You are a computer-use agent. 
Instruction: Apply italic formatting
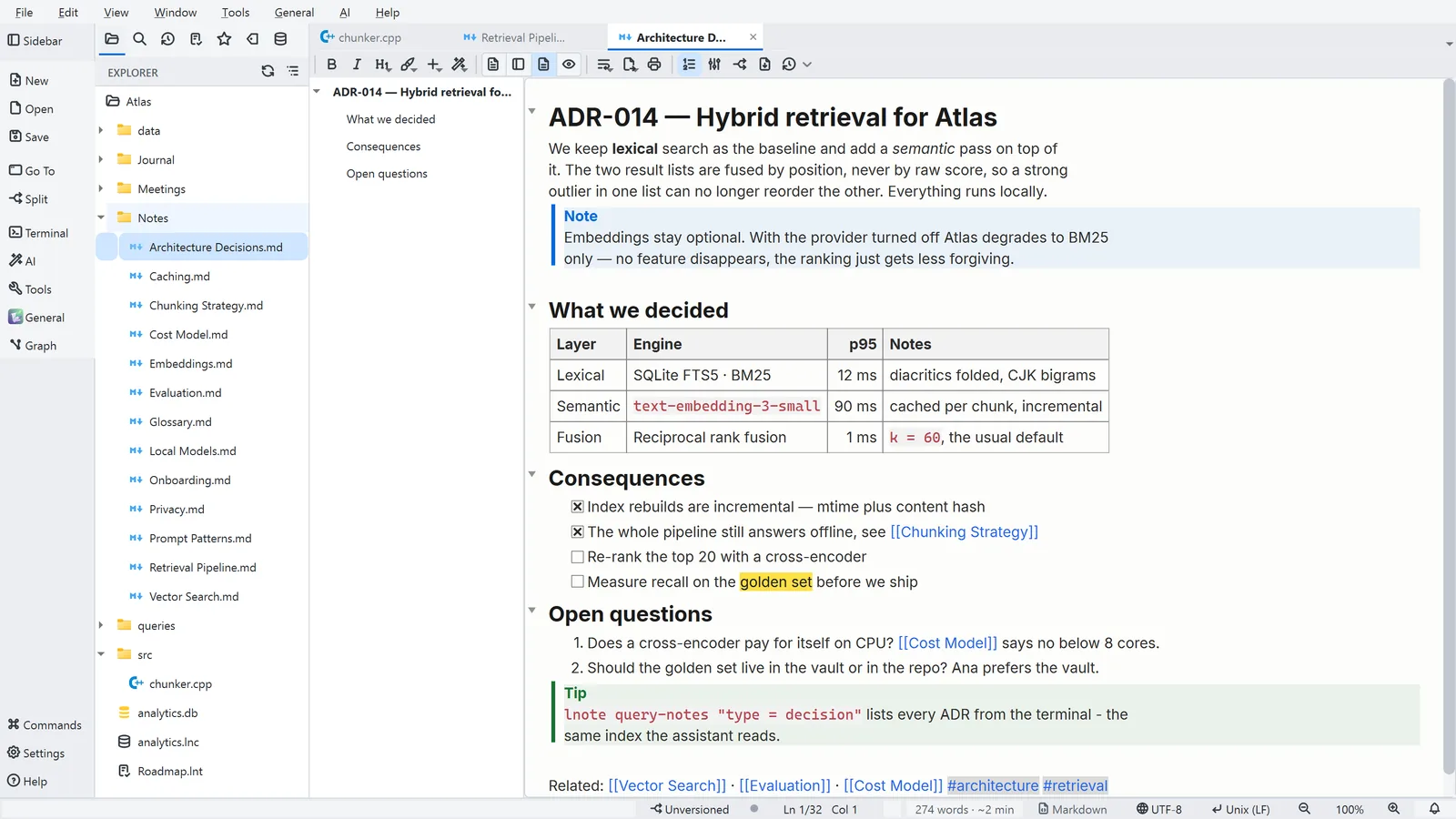tap(357, 65)
